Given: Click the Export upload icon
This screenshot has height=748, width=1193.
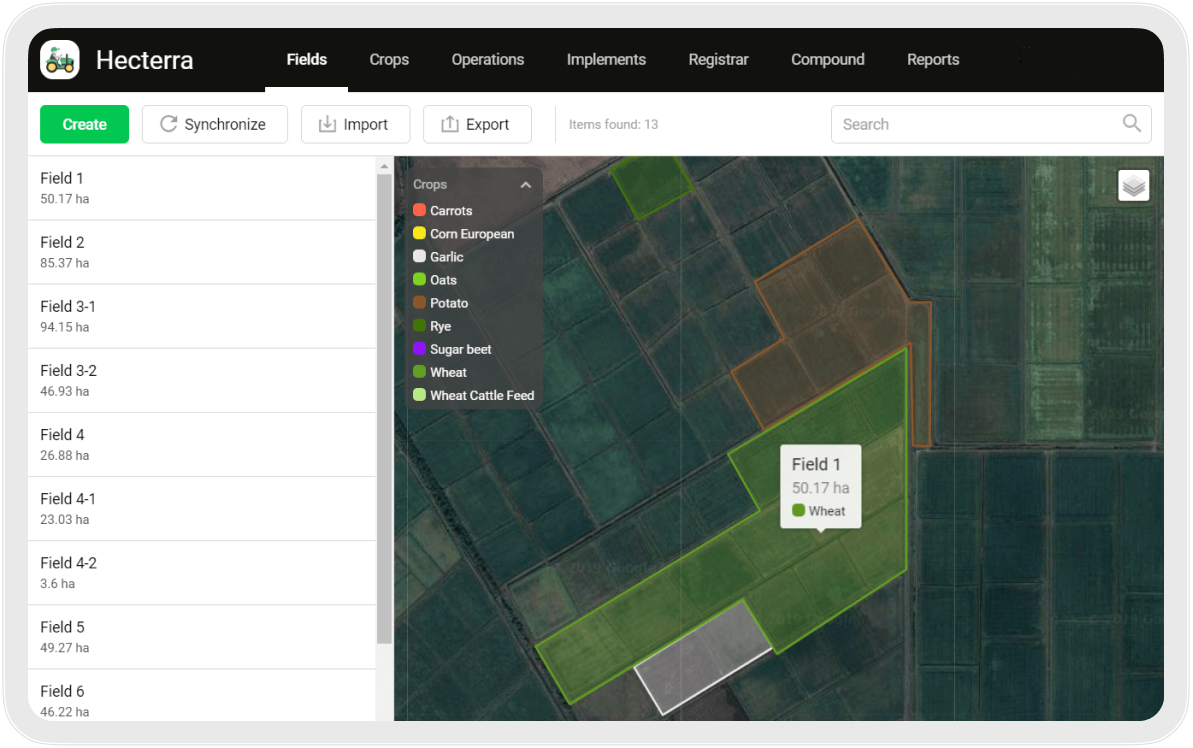Looking at the screenshot, I should coord(450,124).
